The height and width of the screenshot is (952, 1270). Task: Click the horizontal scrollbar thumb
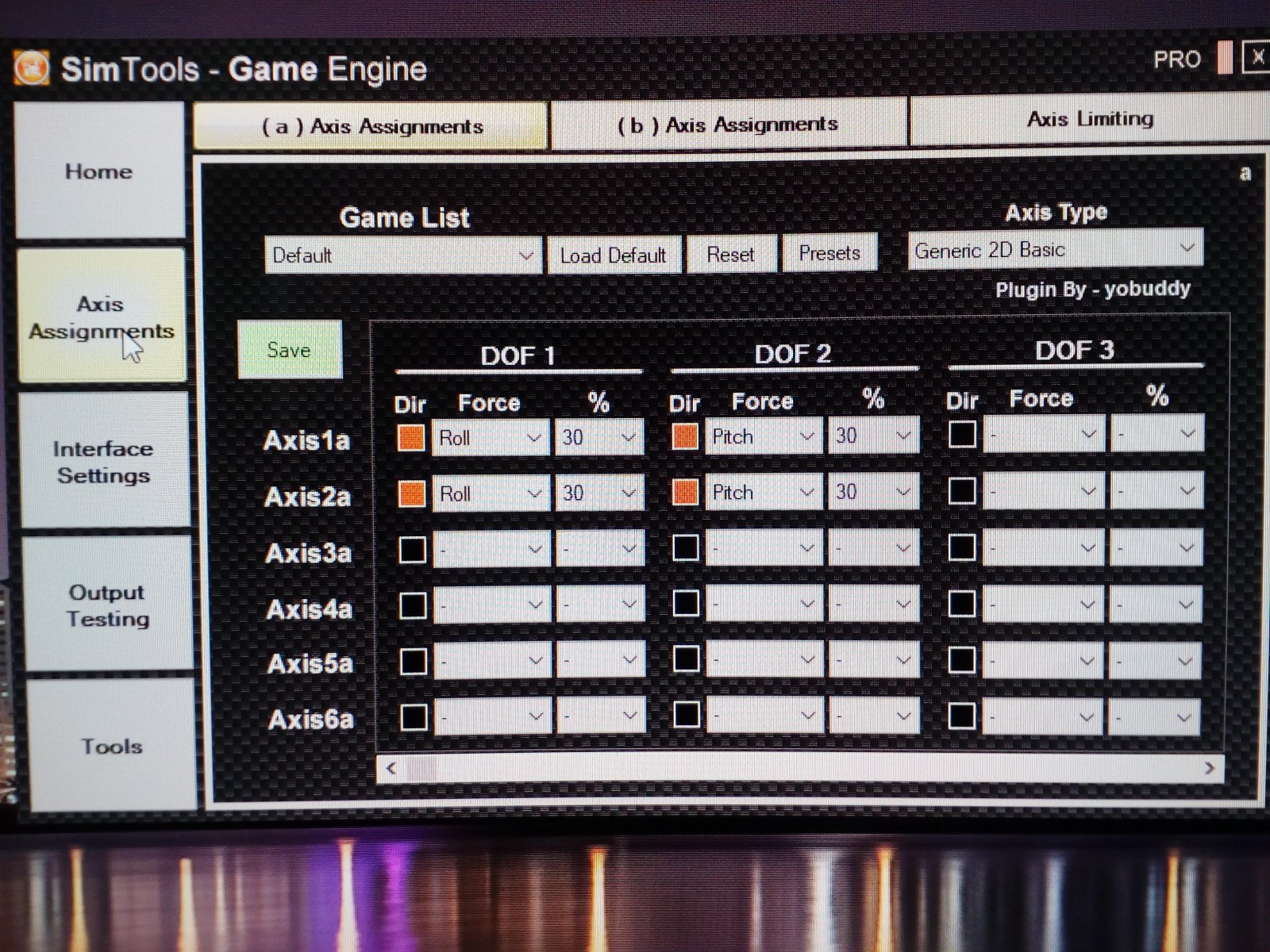pos(421,768)
